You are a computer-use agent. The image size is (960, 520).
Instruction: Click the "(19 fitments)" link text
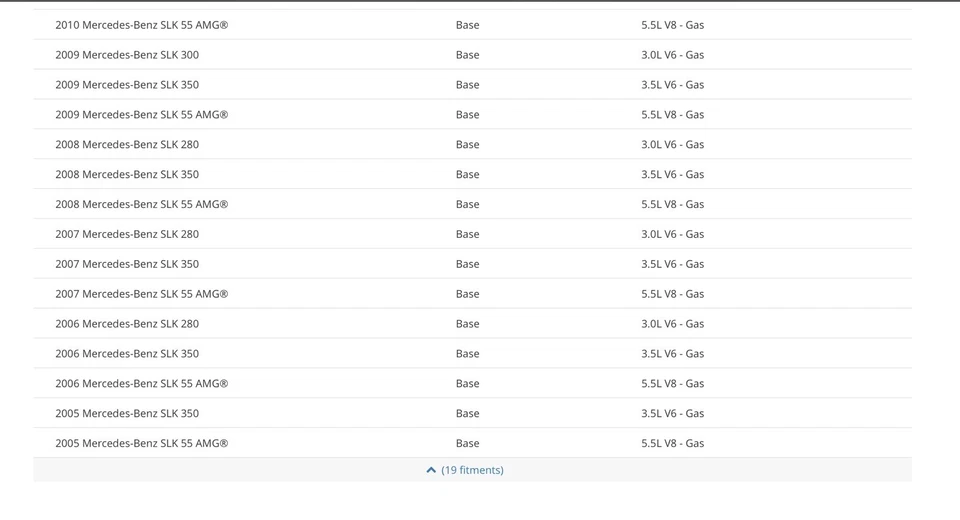point(472,470)
